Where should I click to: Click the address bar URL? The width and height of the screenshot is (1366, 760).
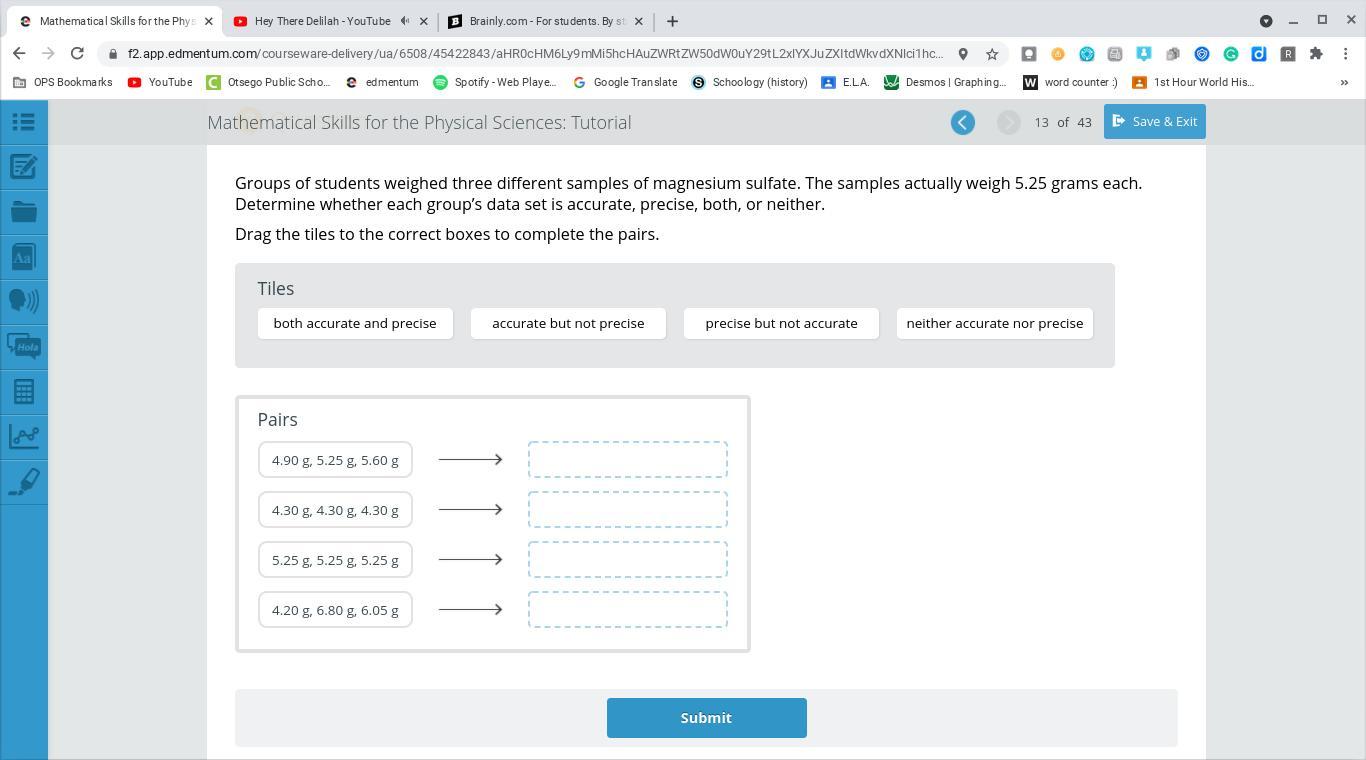[x=535, y=54]
